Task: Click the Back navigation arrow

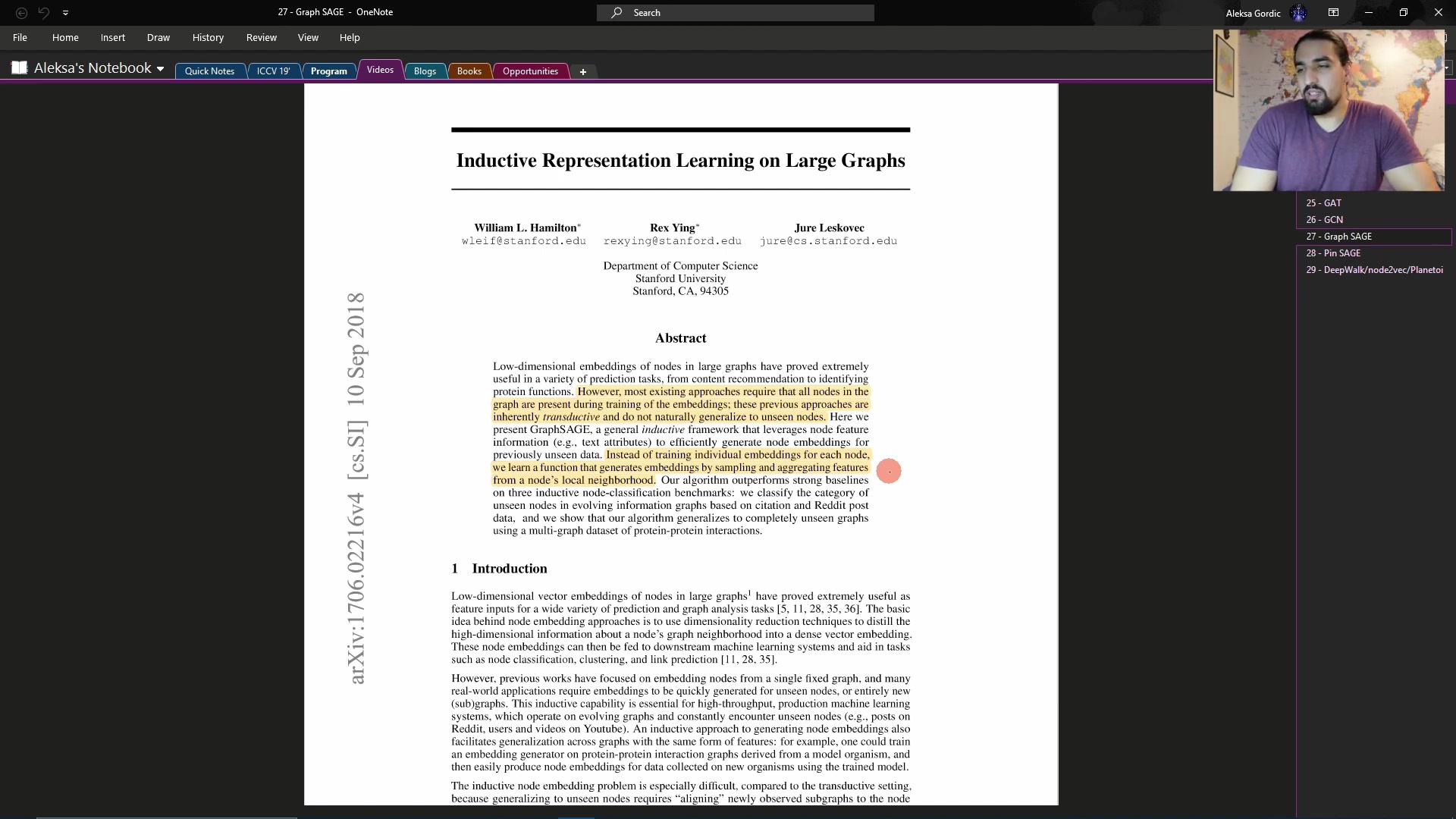Action: (21, 13)
